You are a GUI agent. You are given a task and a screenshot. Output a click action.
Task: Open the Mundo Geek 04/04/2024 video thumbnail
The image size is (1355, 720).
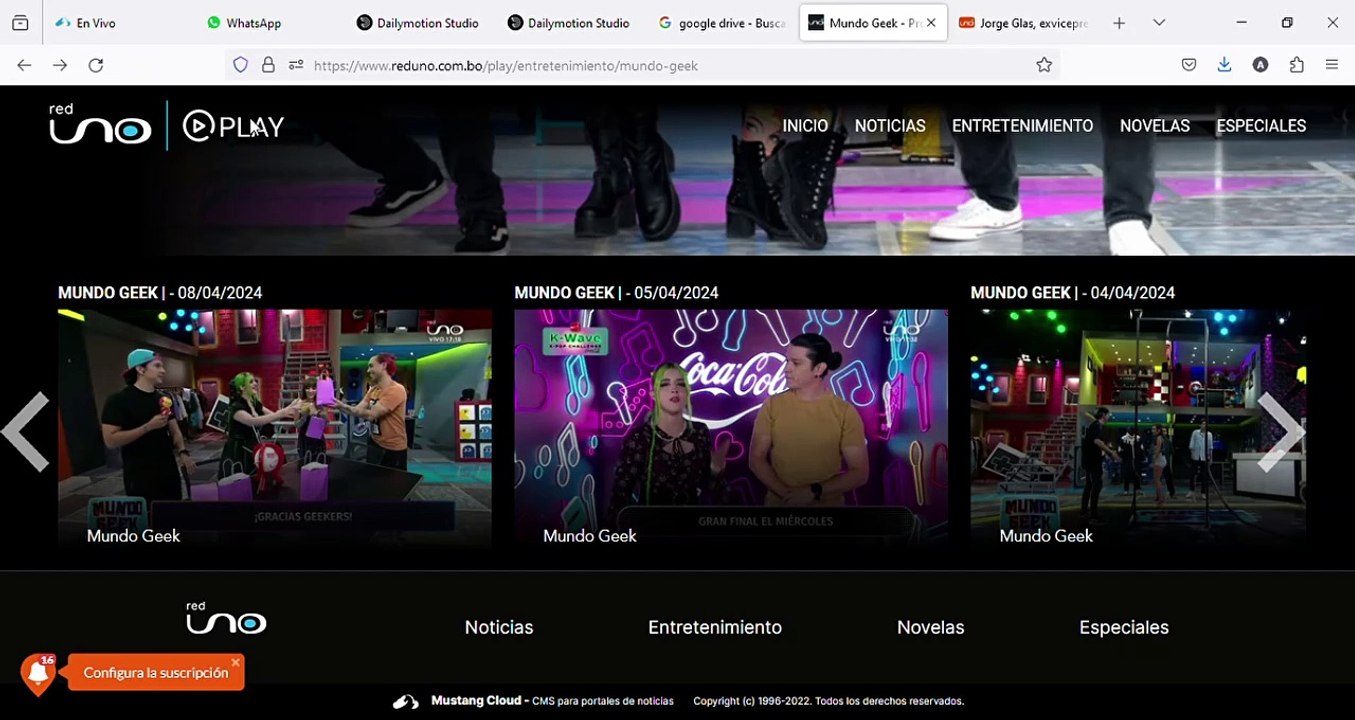pyautogui.click(x=1138, y=430)
